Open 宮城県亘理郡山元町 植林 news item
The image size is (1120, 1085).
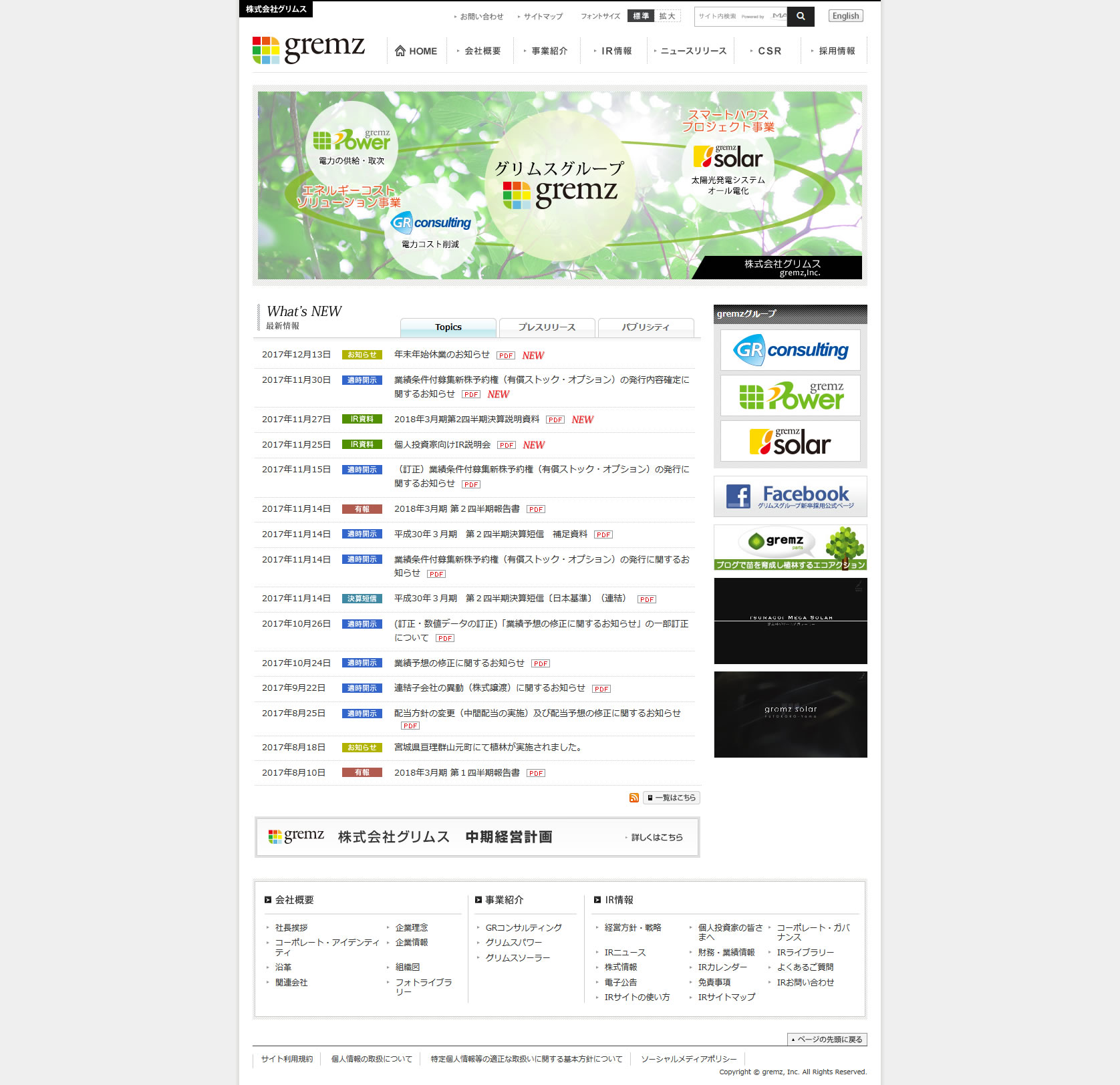(x=489, y=748)
